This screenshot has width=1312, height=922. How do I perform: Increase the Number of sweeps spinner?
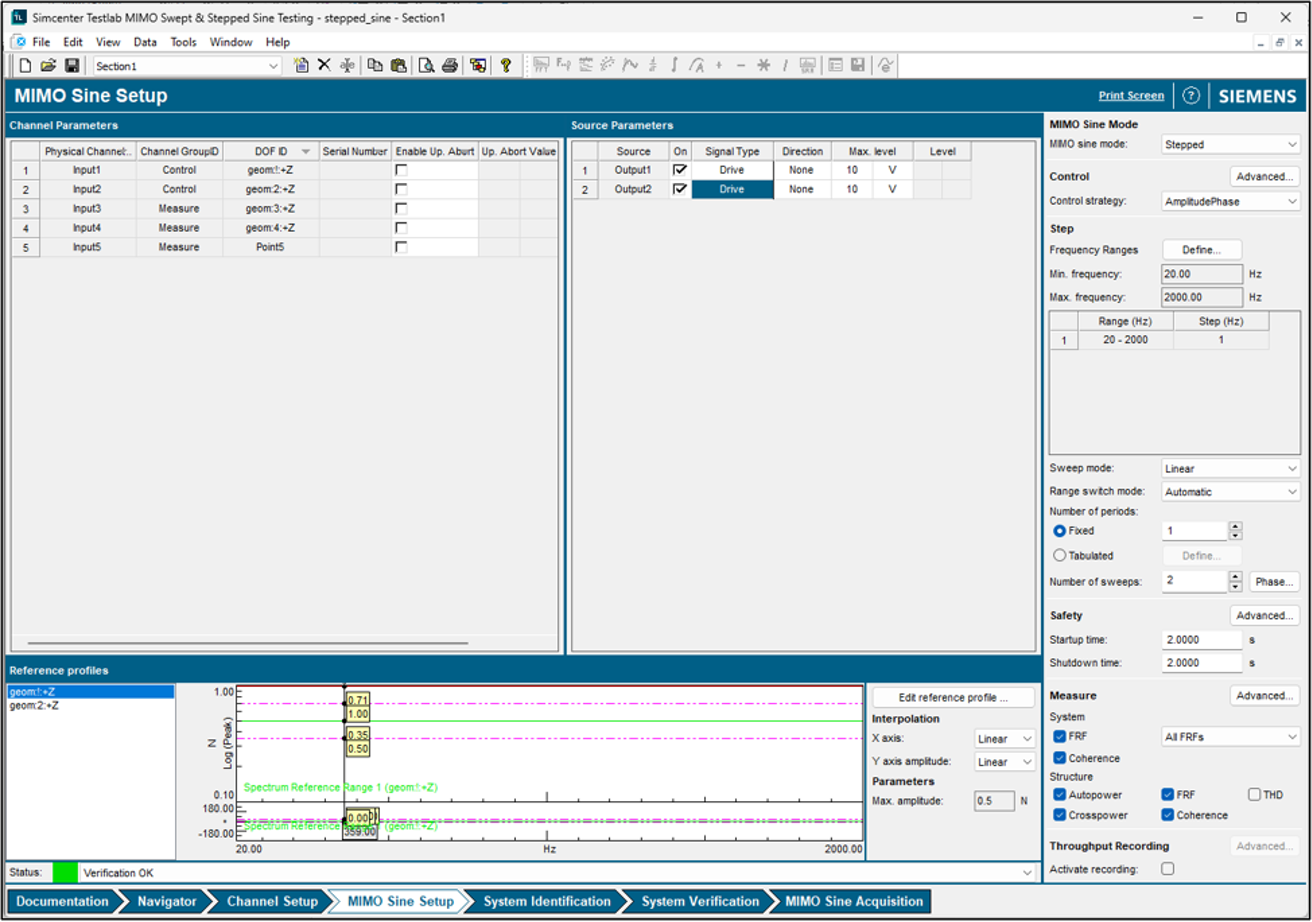(1235, 576)
